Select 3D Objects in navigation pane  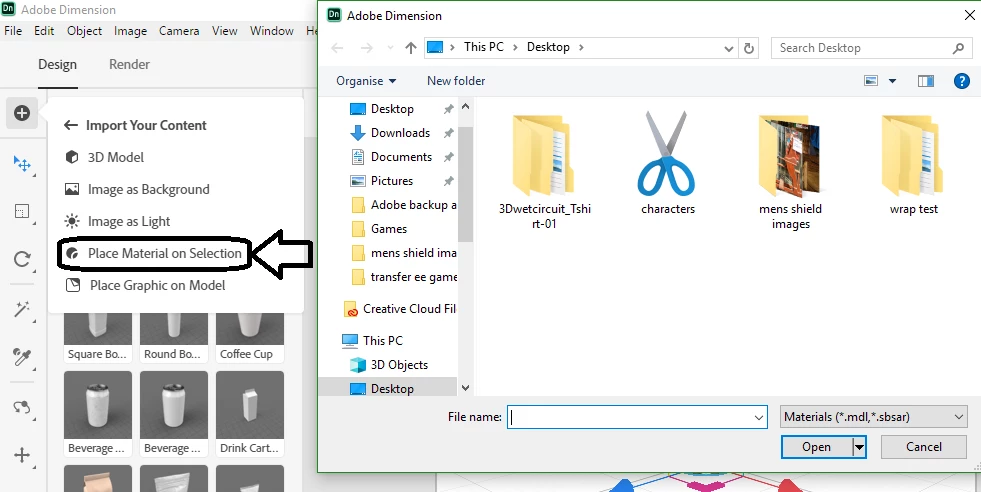click(399, 364)
